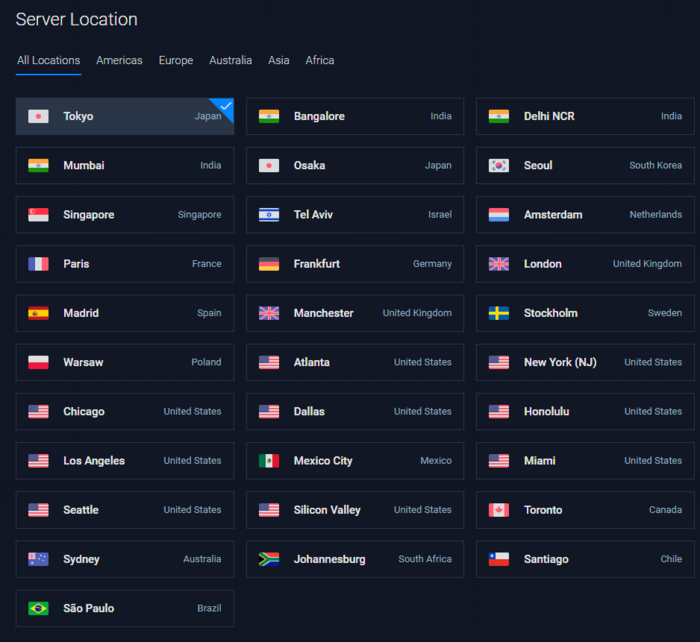Show the Asia region tab
Image resolution: width=700 pixels, height=642 pixels.
278,60
